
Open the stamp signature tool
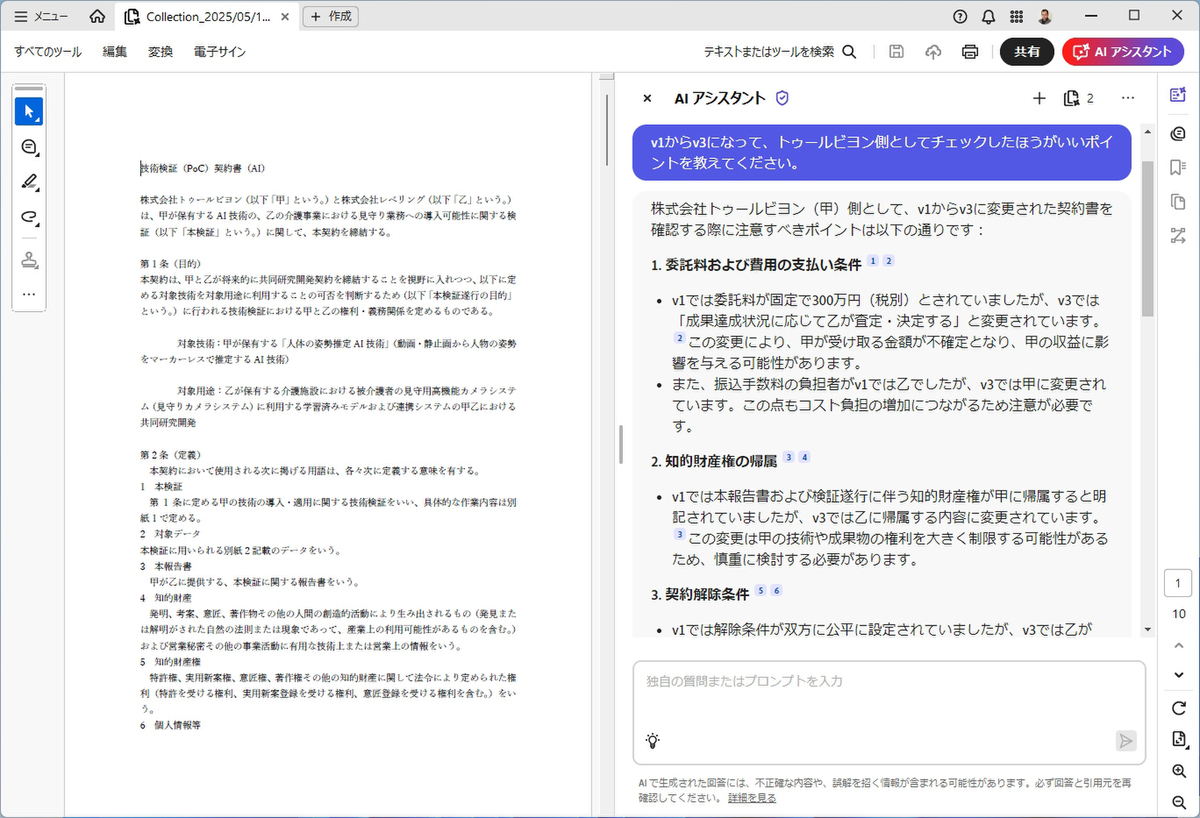(x=28, y=260)
